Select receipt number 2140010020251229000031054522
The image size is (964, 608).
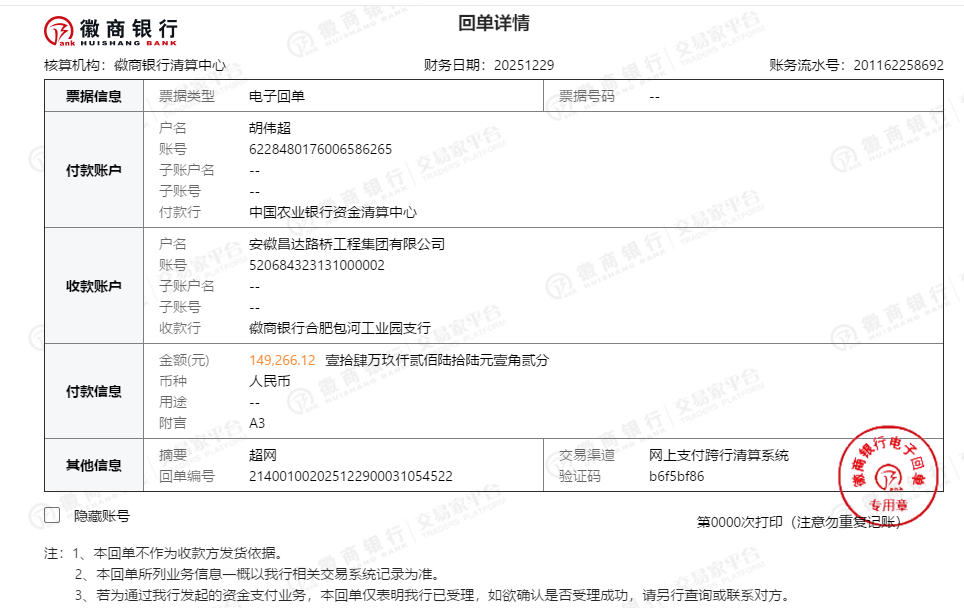coord(350,476)
